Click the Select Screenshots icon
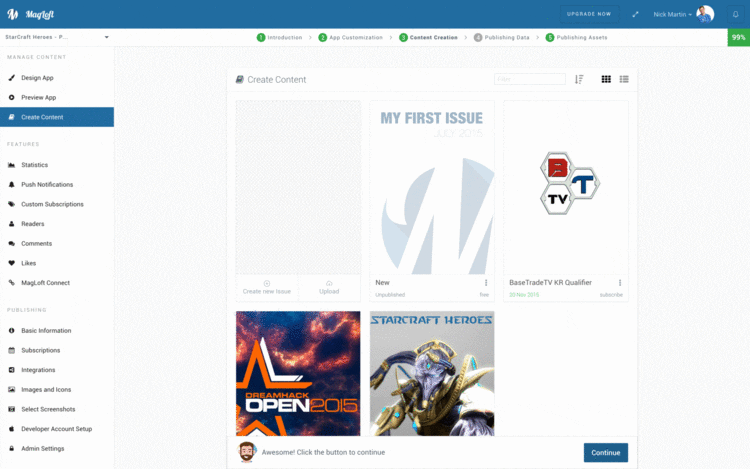Viewport: 750px width, 469px height. 11,409
